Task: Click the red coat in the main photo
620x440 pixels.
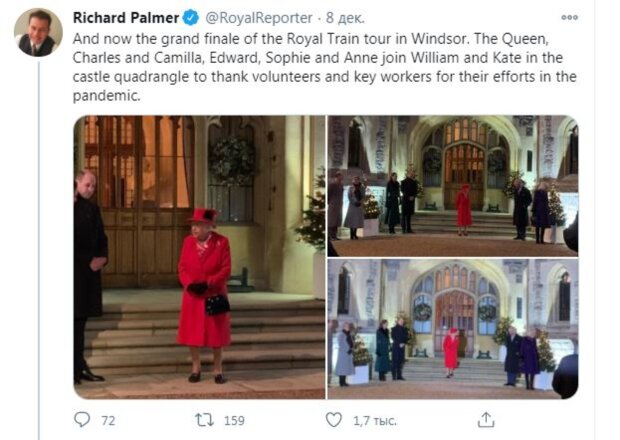Action: point(204,290)
